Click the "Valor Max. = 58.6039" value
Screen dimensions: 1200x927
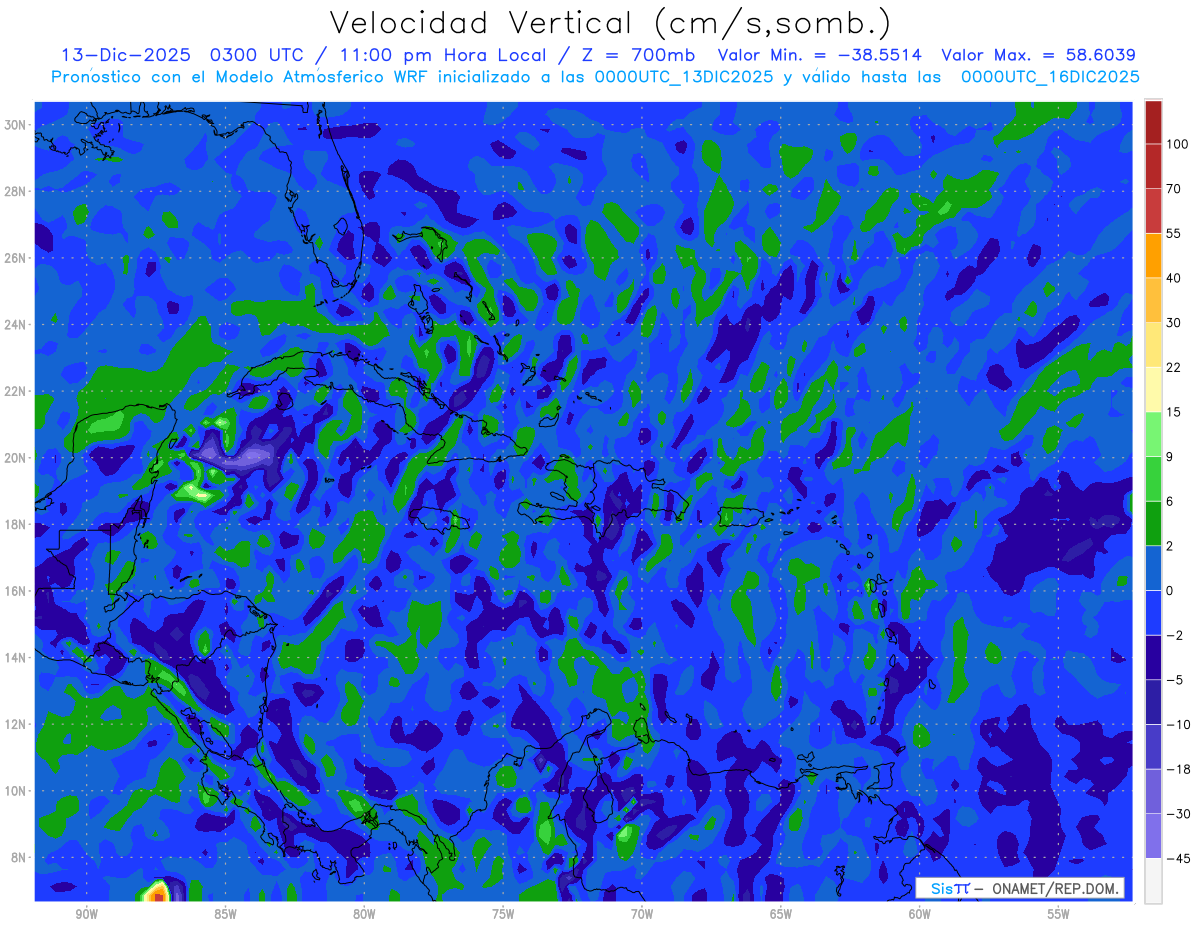[x=1038, y=55]
